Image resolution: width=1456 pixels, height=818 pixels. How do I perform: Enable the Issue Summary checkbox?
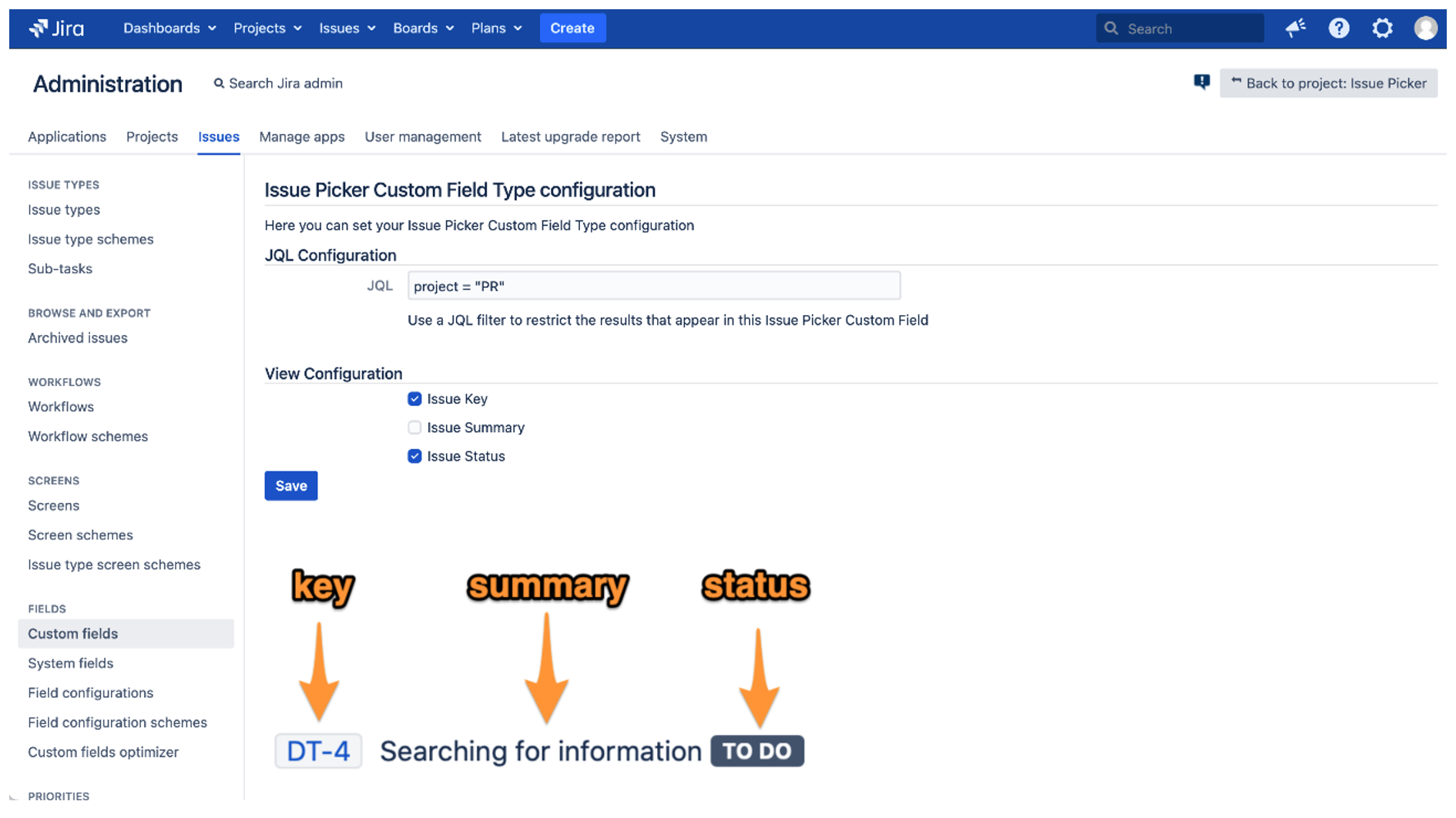pyautogui.click(x=414, y=427)
